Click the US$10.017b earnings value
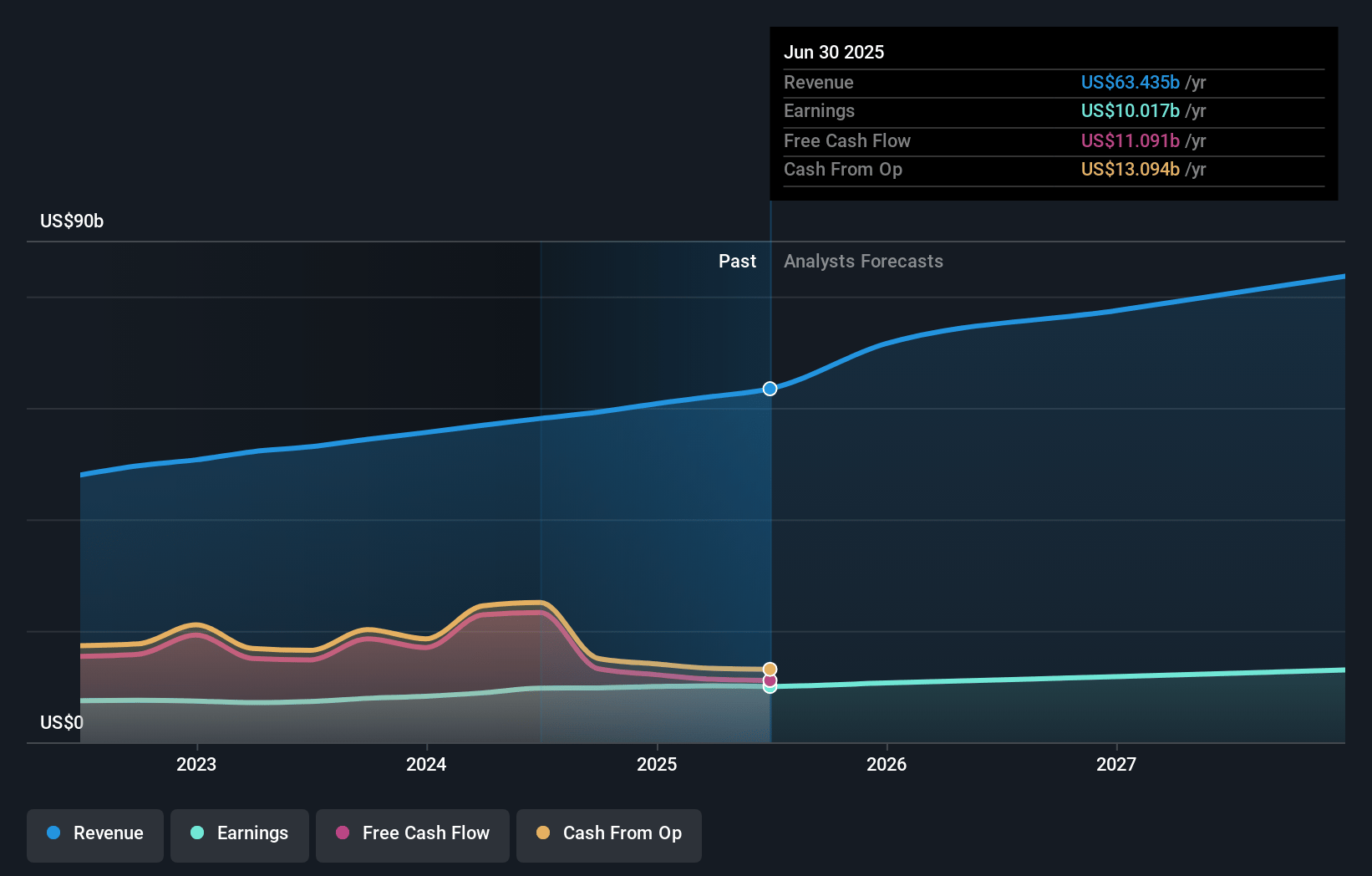 1131,110
